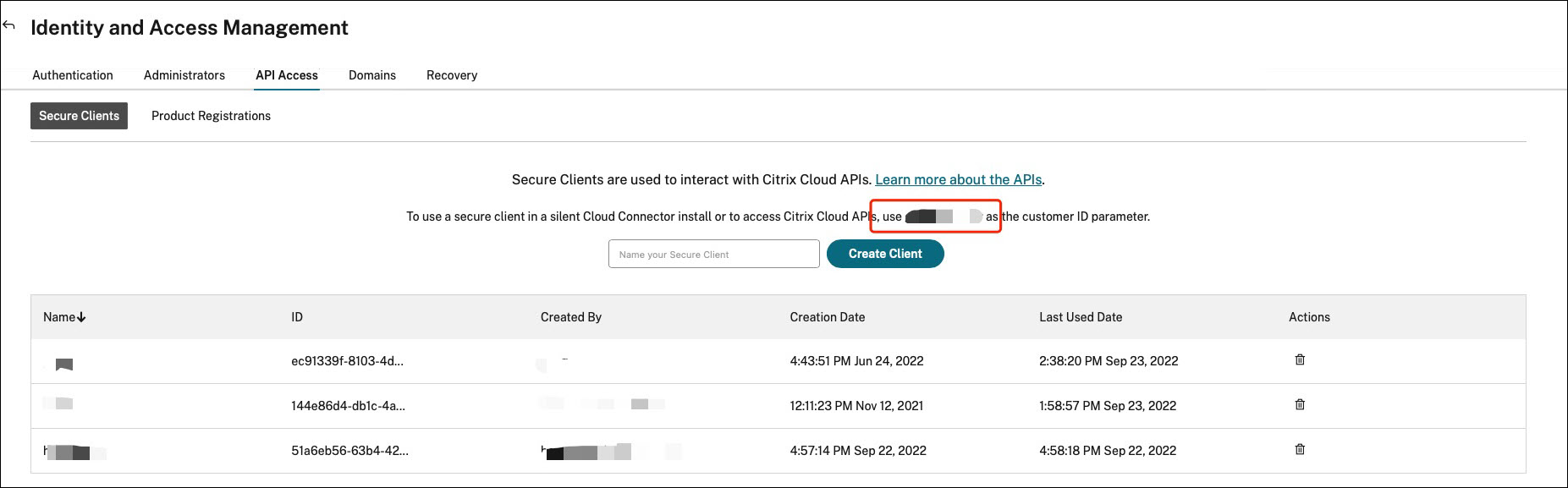Click the back arrow beside the page title
Screen dimensions: 1568x488
(9, 25)
